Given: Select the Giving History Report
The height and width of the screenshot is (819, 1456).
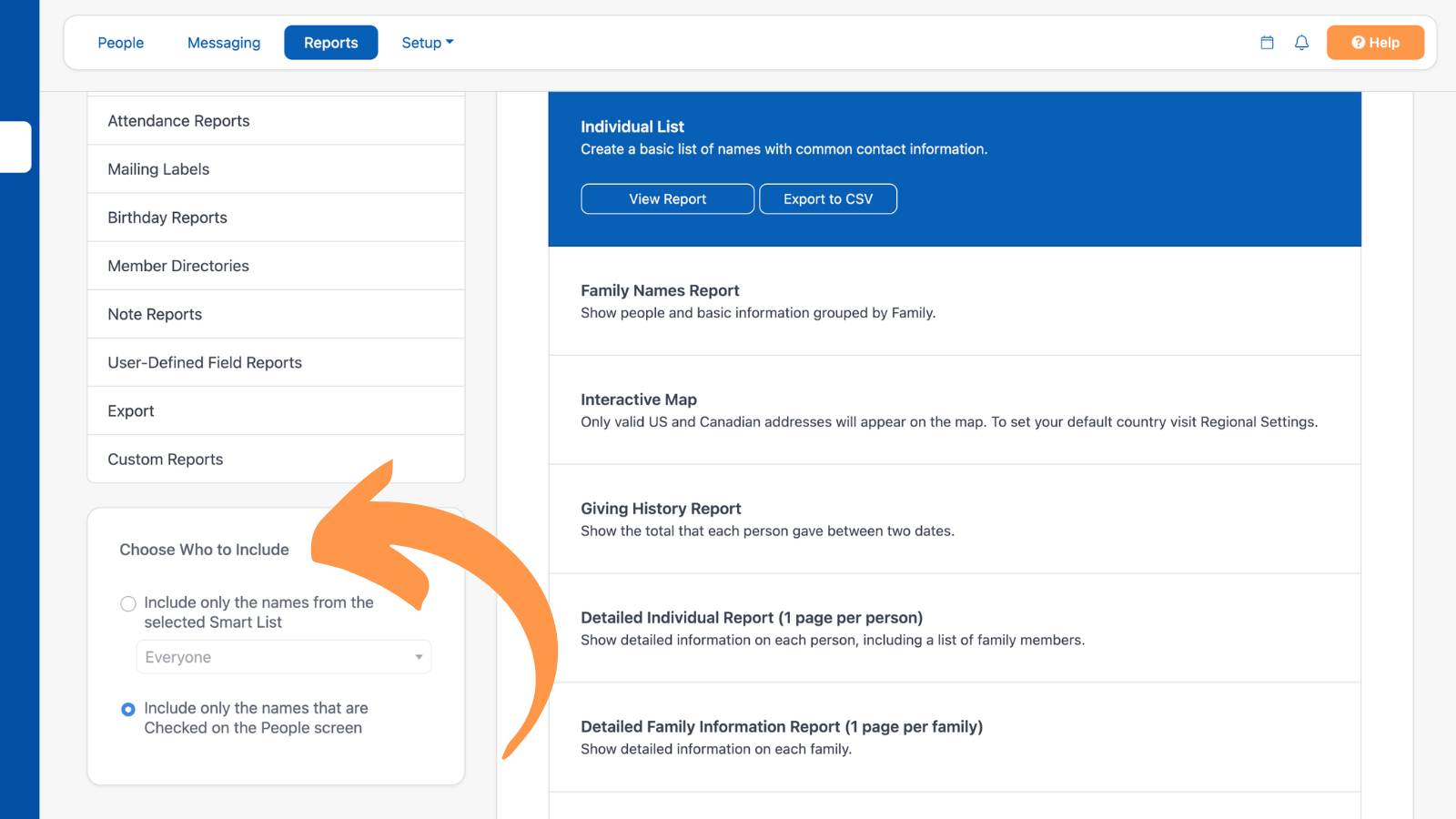Looking at the screenshot, I should [955, 520].
